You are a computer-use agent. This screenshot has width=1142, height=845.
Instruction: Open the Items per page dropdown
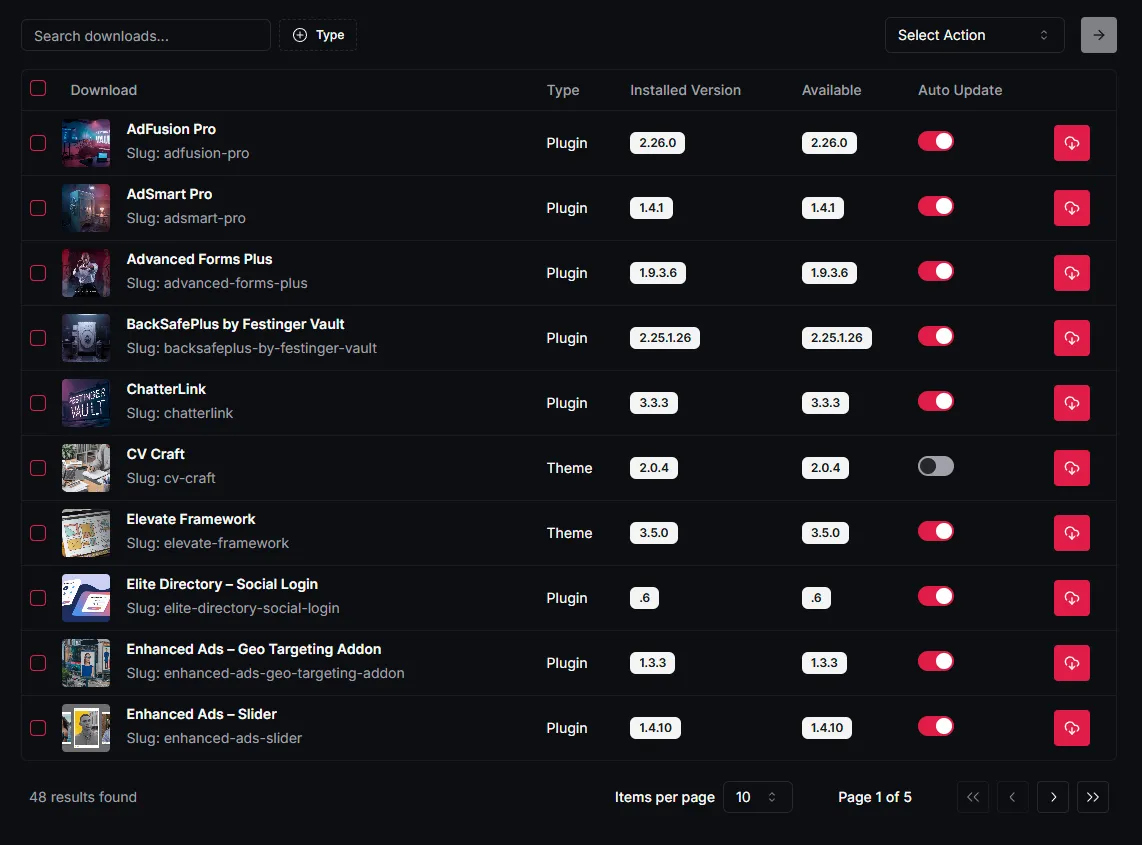757,797
